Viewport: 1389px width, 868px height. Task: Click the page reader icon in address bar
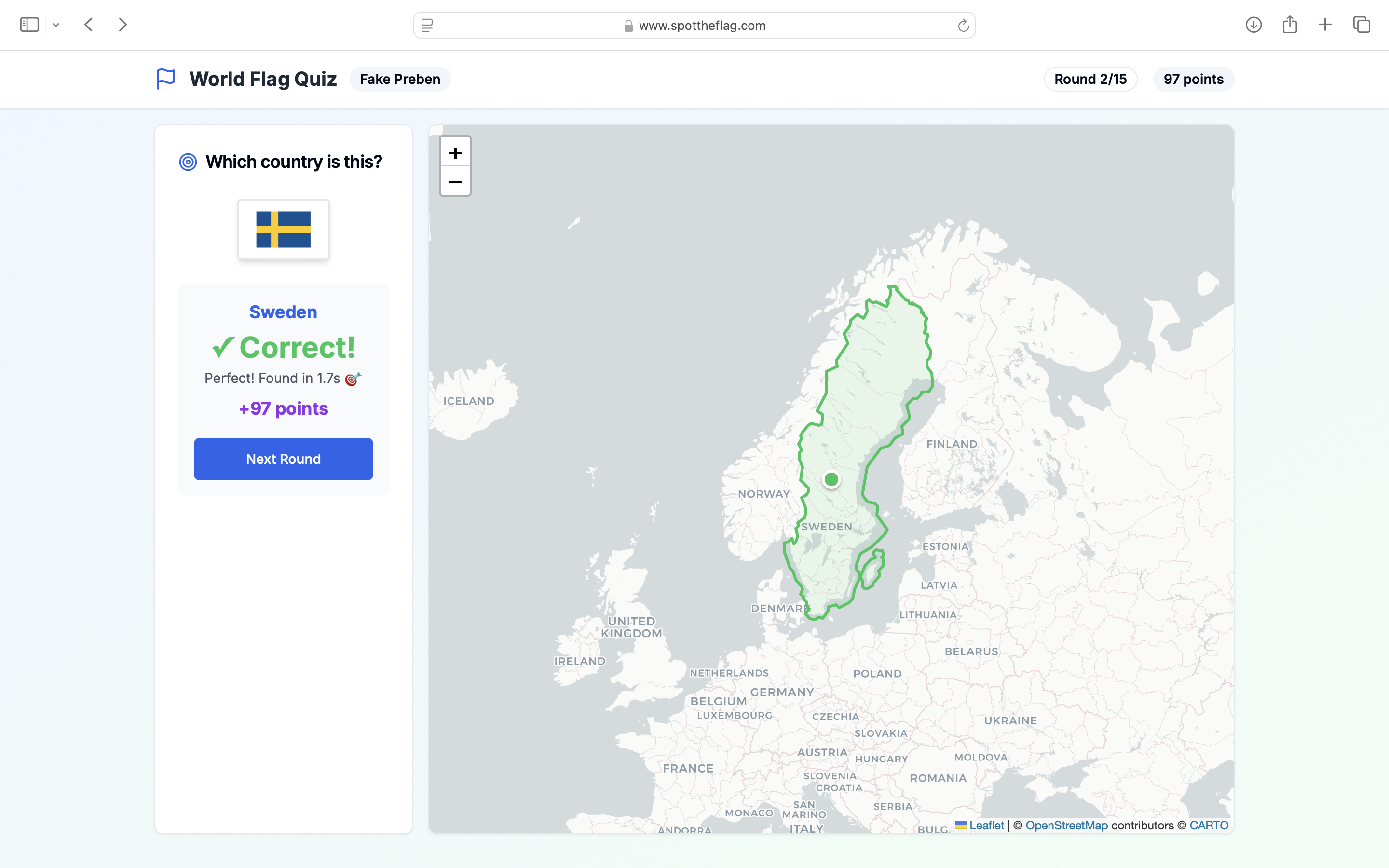427,25
